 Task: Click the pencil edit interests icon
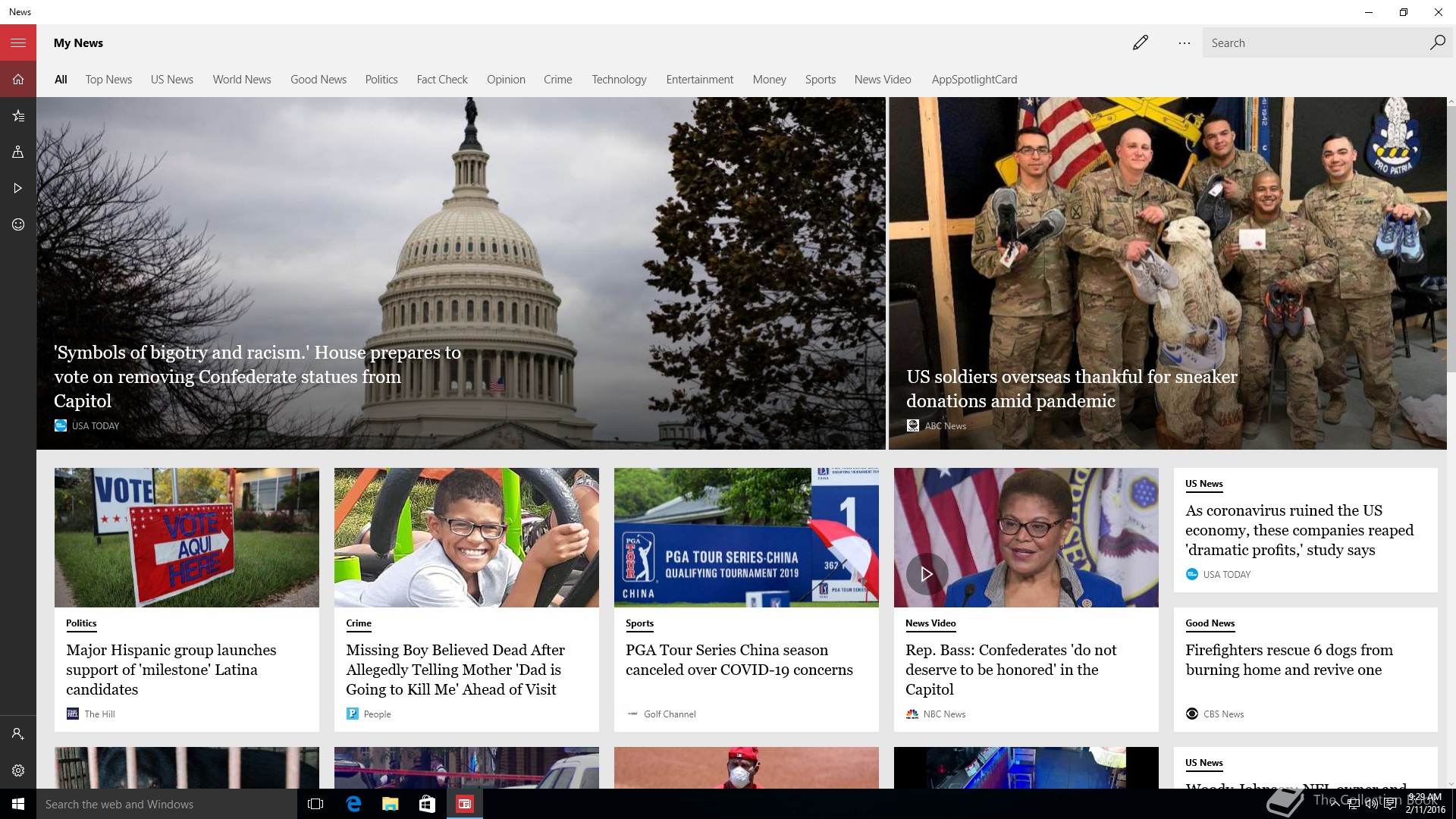1140,42
